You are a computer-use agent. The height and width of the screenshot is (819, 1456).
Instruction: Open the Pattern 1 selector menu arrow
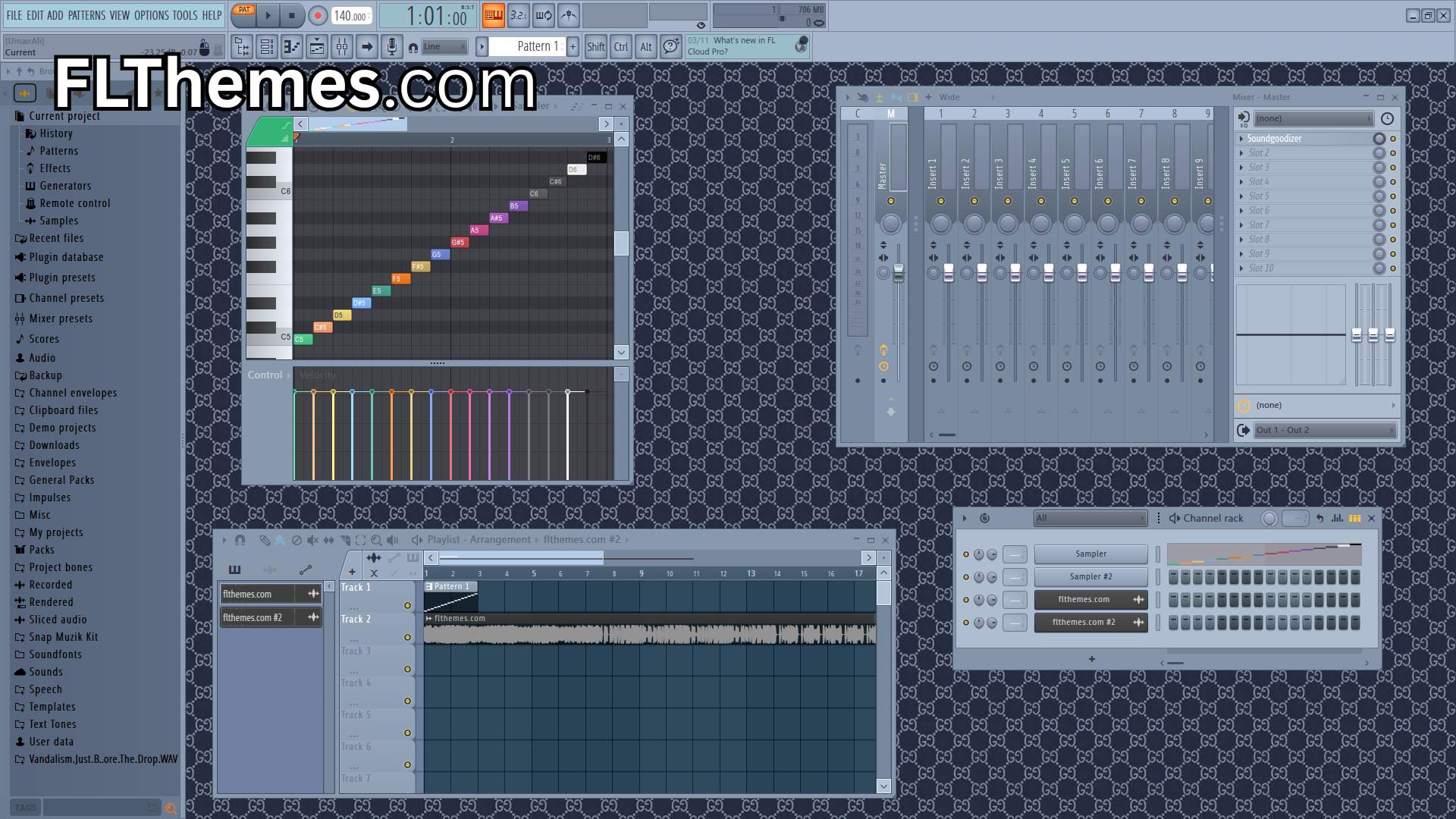482,47
